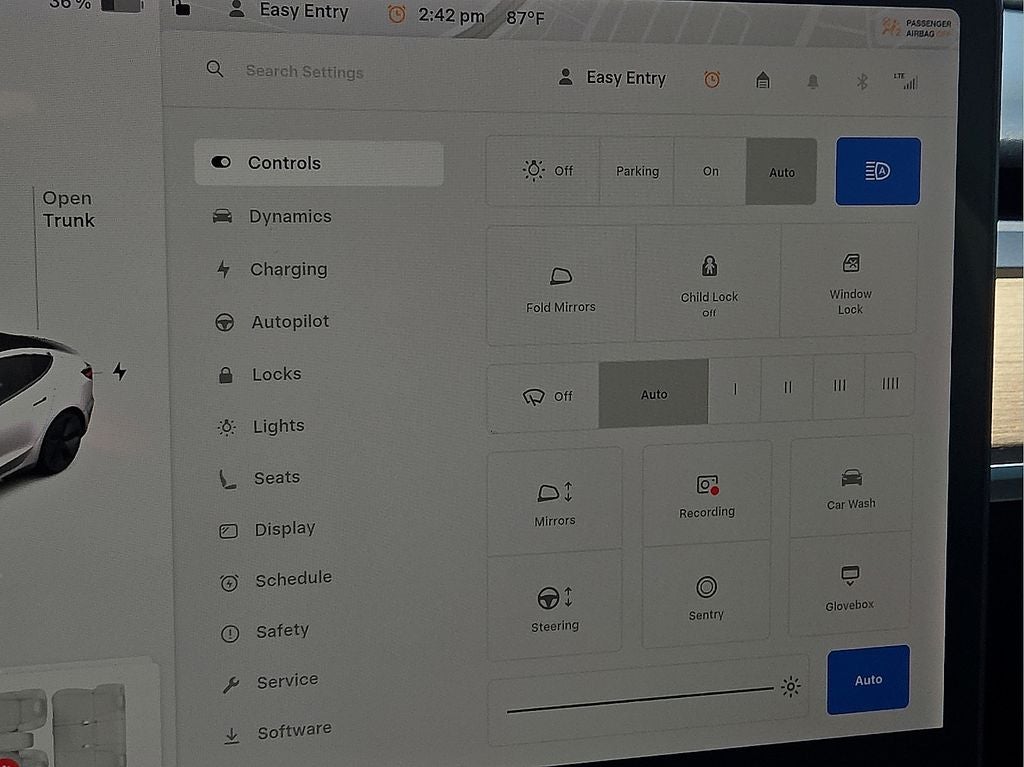Toggle auto high beam button
This screenshot has height=767, width=1024.
(x=877, y=172)
